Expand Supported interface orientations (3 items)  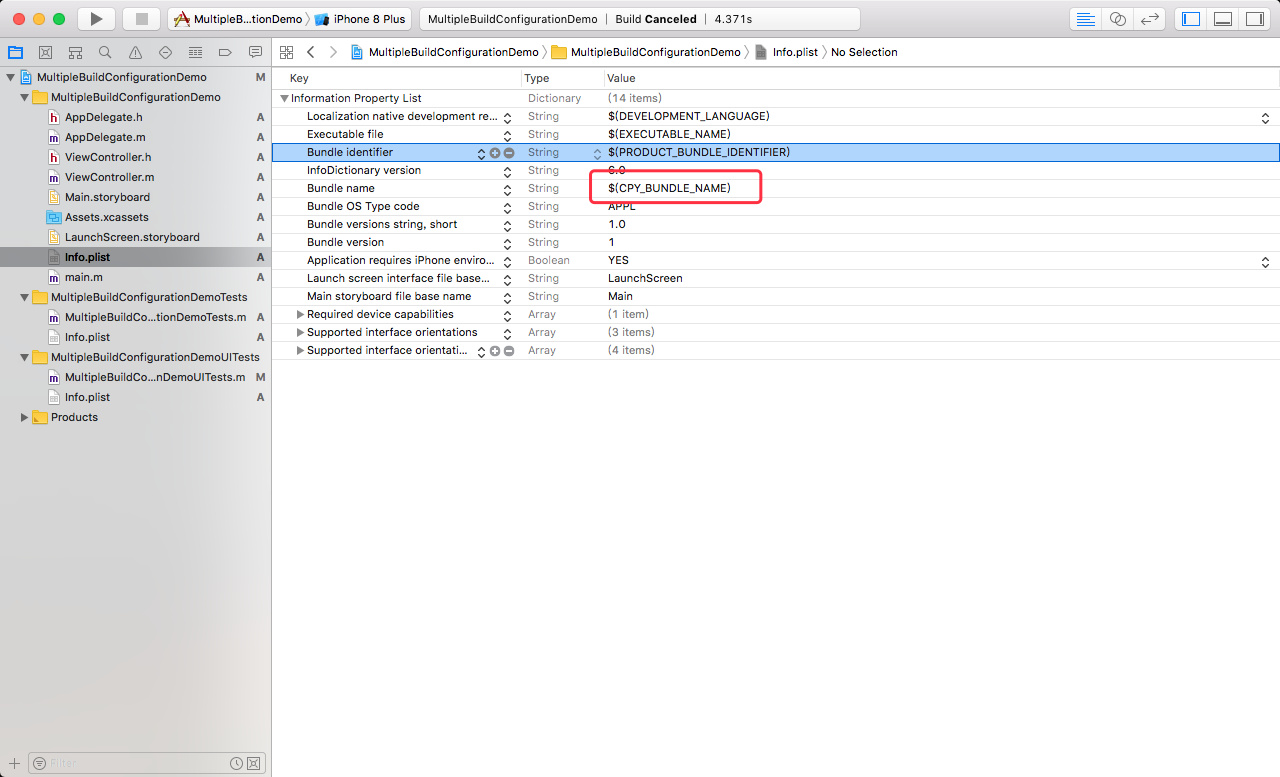300,332
